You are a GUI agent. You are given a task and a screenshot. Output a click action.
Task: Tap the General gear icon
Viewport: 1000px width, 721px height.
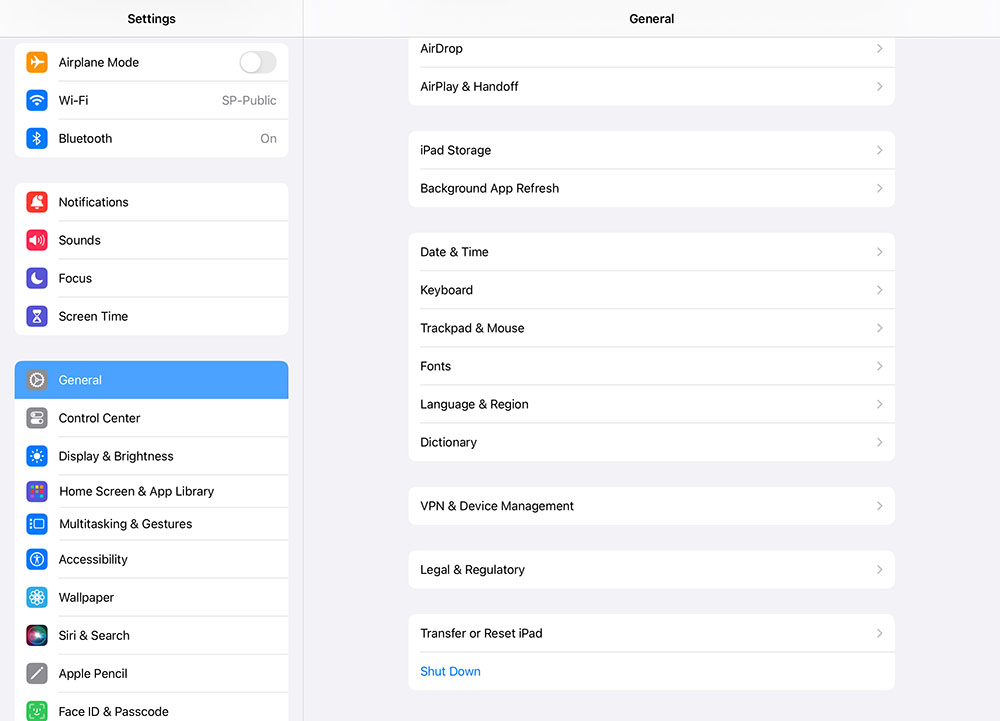(37, 380)
